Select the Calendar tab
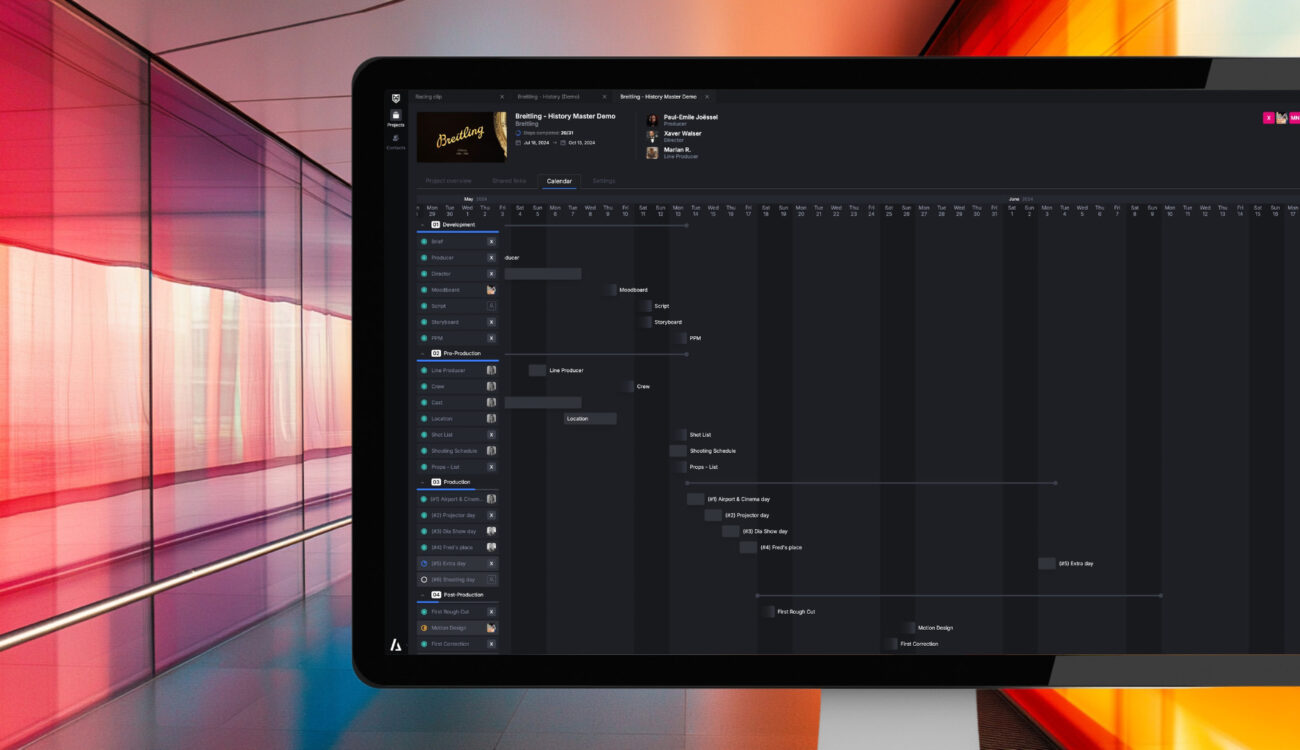The image size is (1300, 750). tap(559, 181)
